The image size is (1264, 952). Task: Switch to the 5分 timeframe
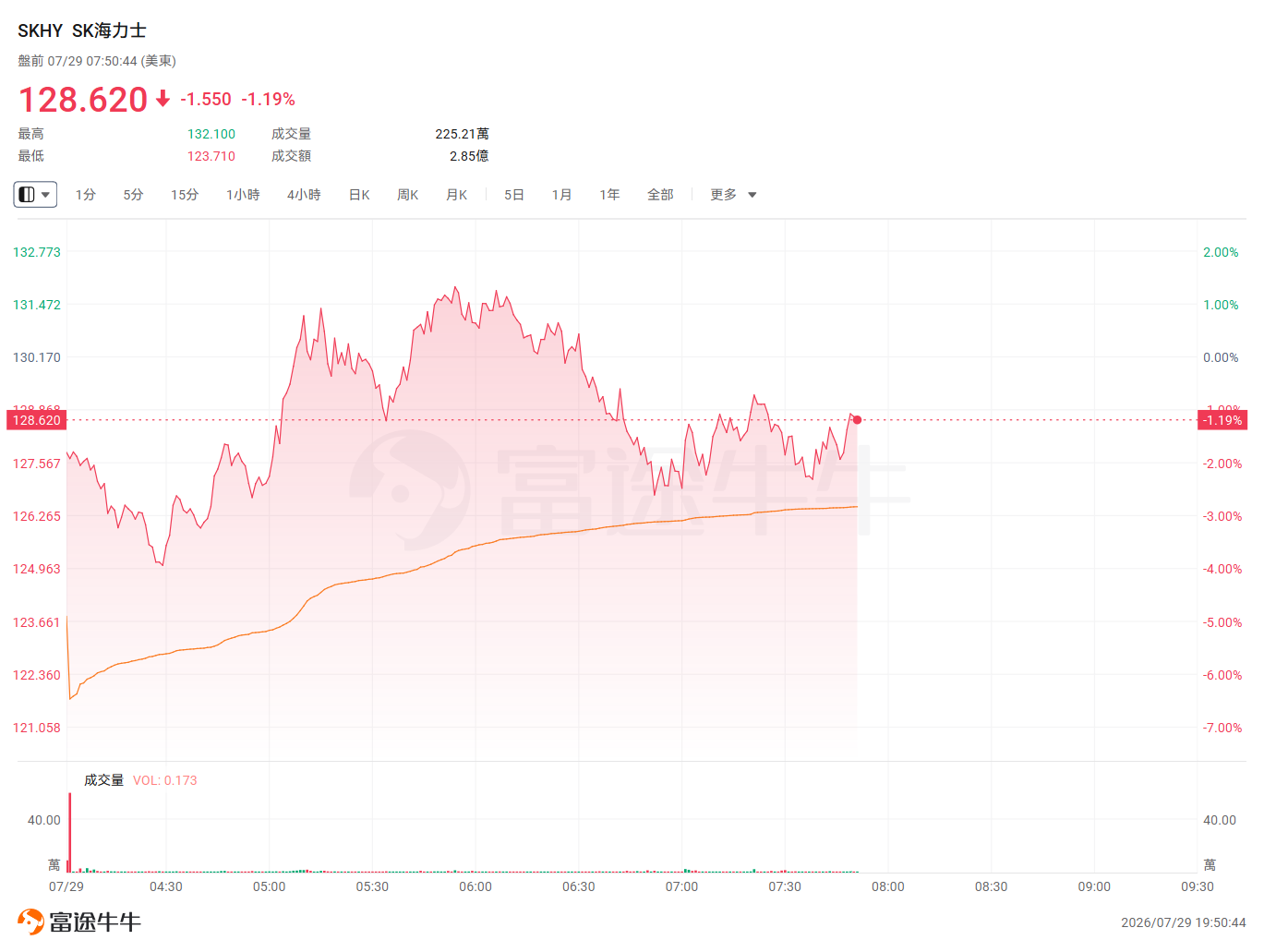pyautogui.click(x=134, y=195)
